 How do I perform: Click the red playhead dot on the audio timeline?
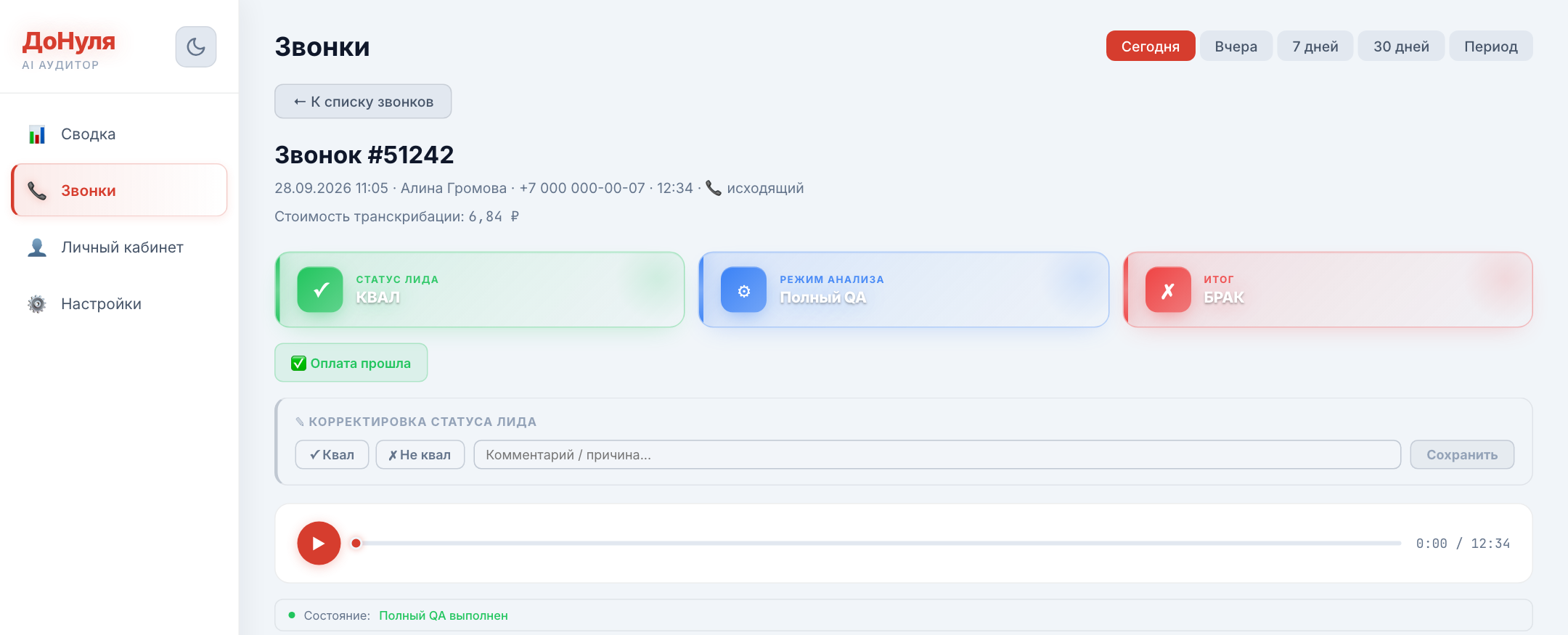tap(356, 543)
